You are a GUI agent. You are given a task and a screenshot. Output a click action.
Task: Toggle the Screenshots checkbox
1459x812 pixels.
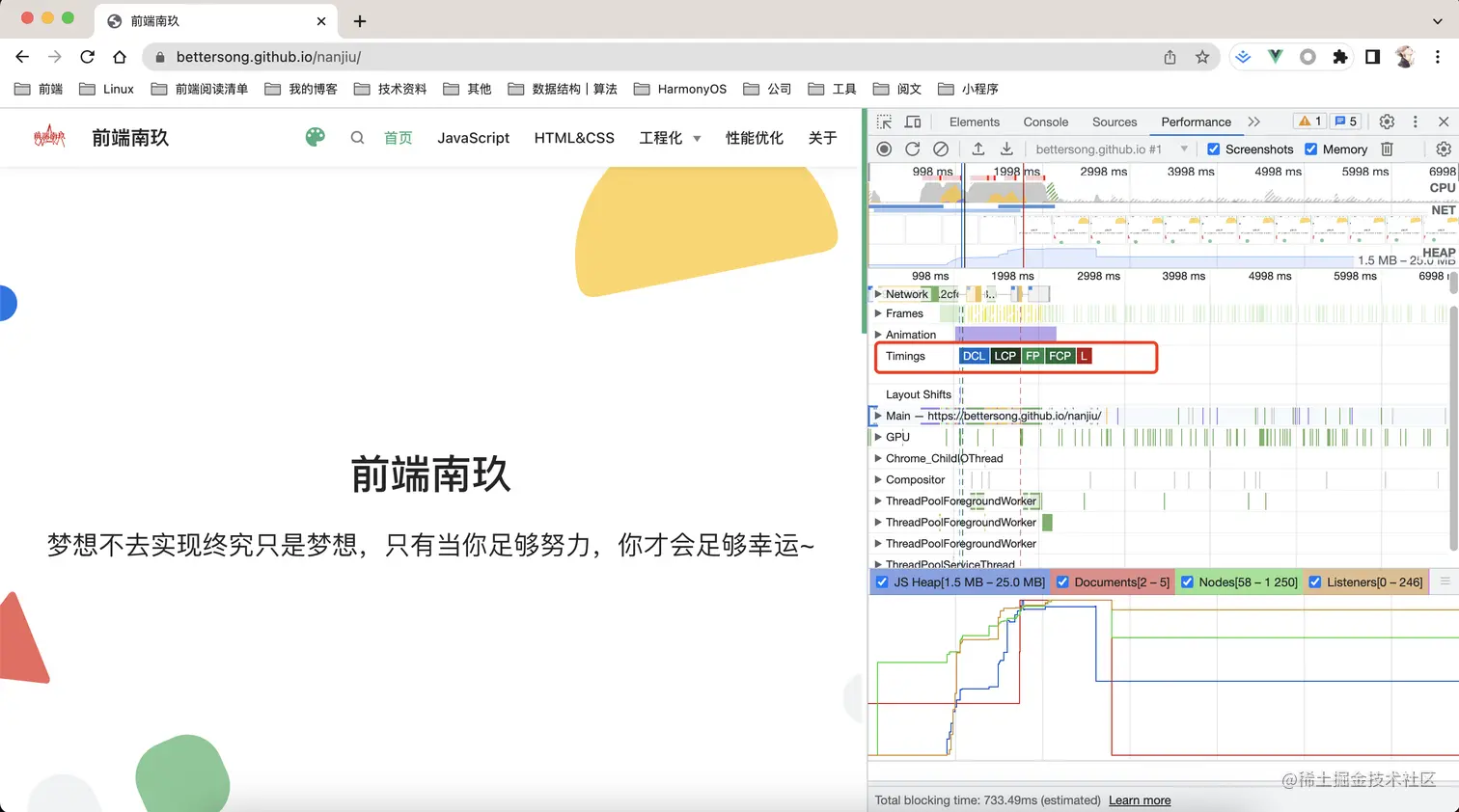[x=1214, y=149]
